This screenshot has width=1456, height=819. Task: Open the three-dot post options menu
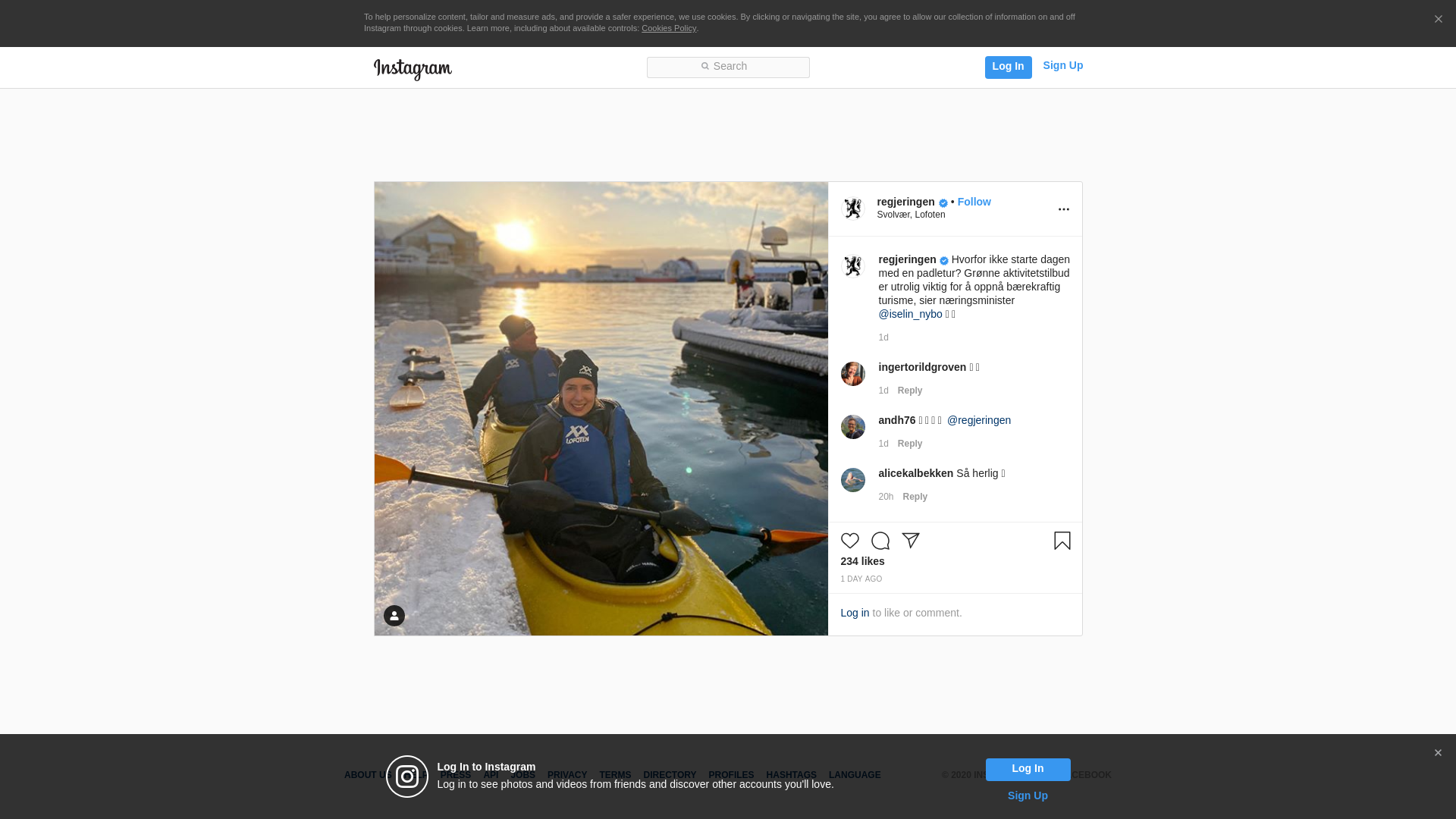[x=1063, y=209]
